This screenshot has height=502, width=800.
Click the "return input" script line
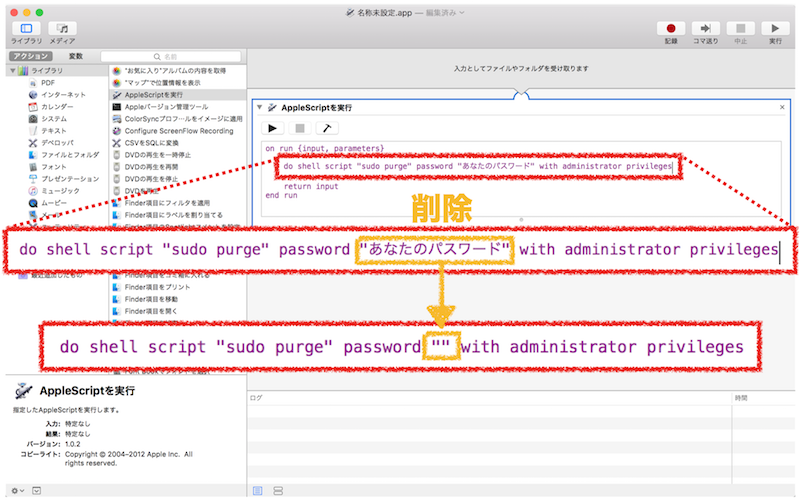pyautogui.click(x=311, y=187)
